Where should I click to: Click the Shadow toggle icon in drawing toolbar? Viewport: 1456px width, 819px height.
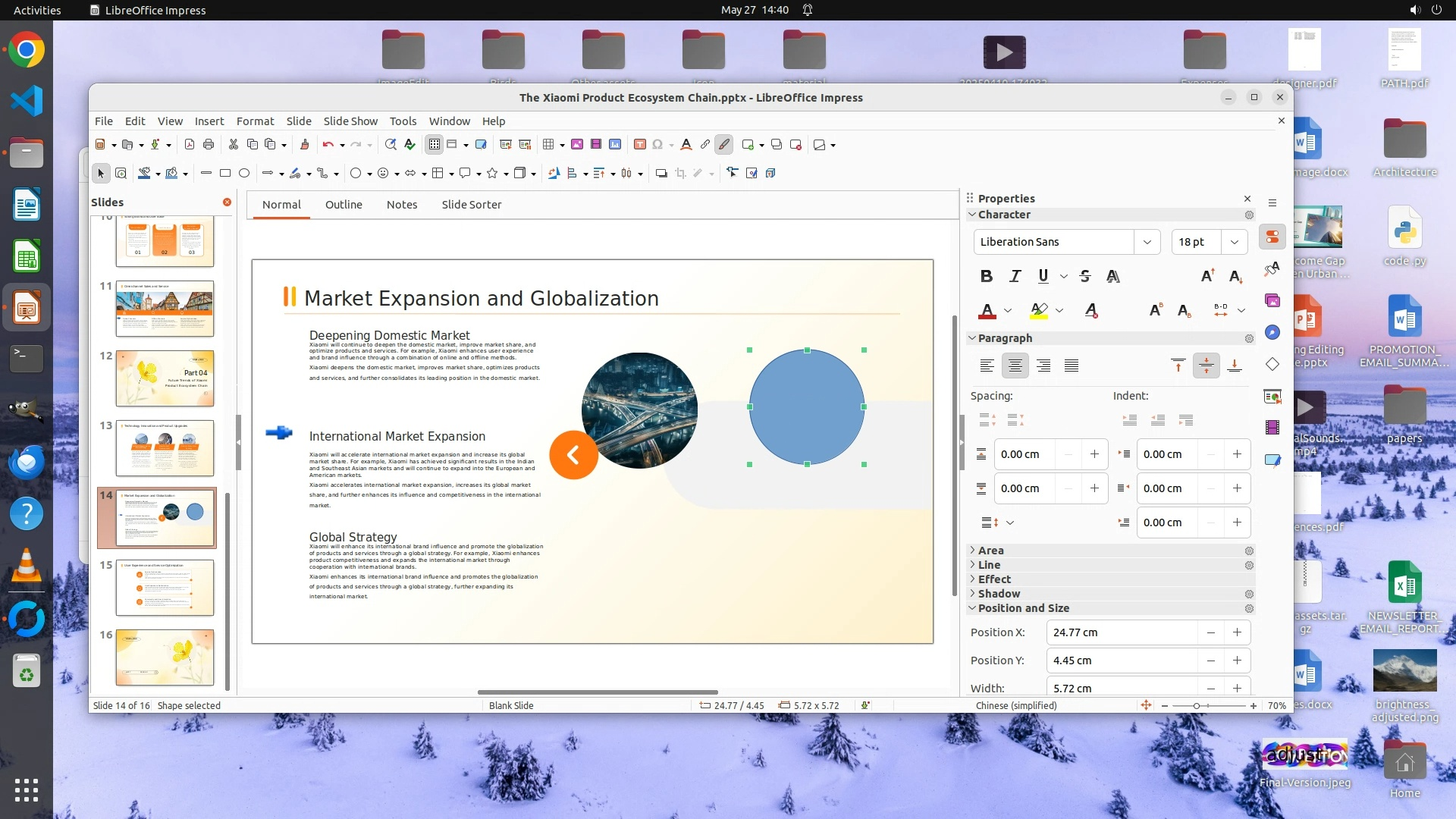coord(661,174)
